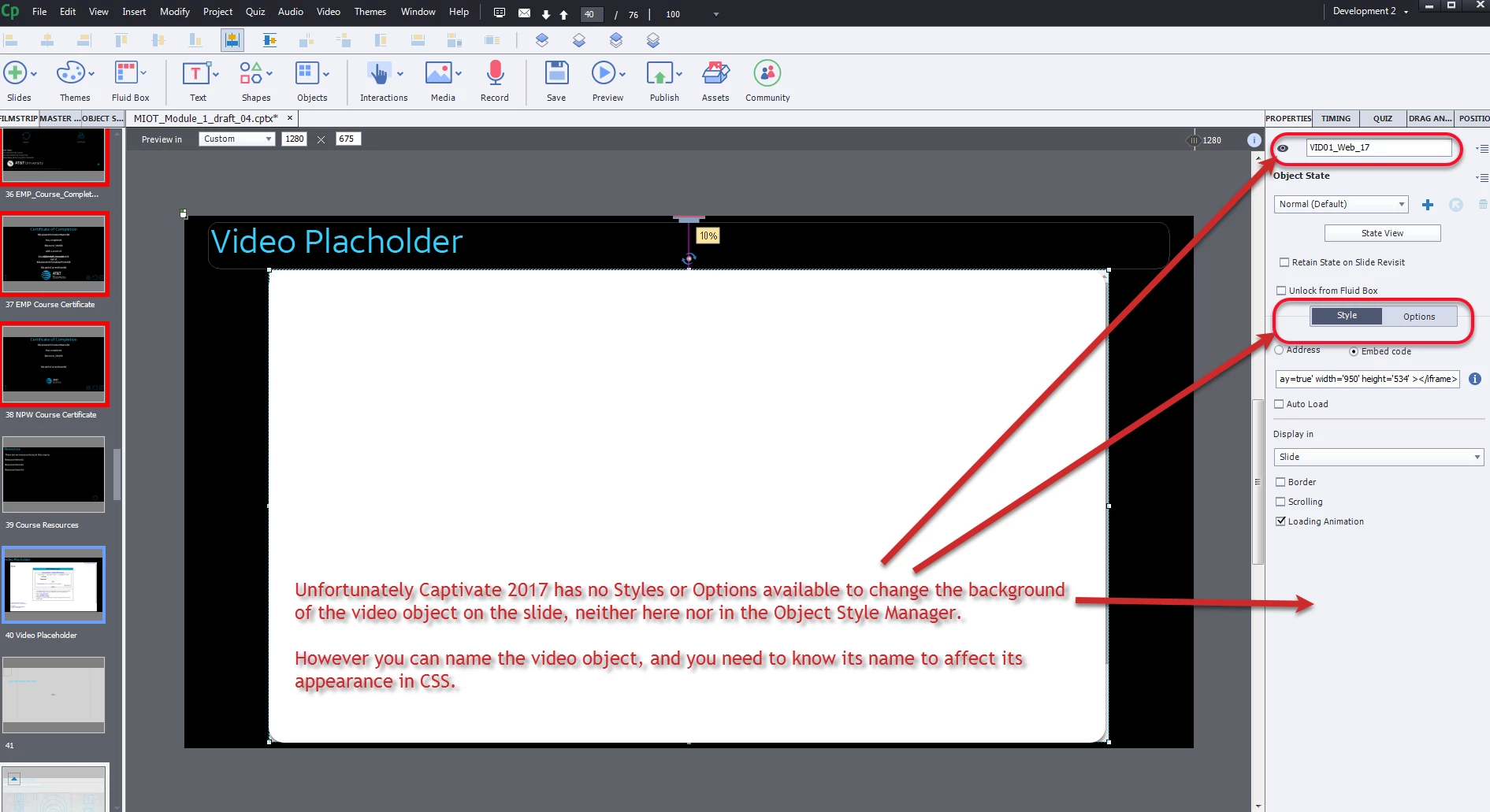Open the Normal (Default) state dropdown
This screenshot has width=1490, height=812.
[1341, 204]
